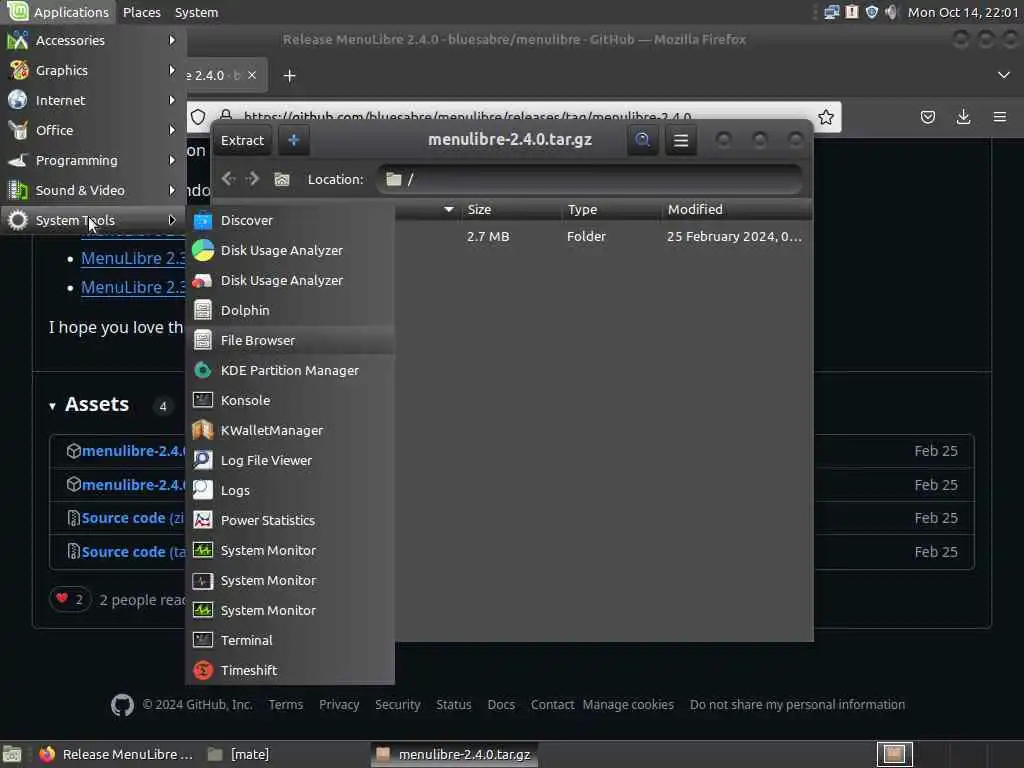
Task: Expand the Internet submenu
Action: (x=93, y=101)
